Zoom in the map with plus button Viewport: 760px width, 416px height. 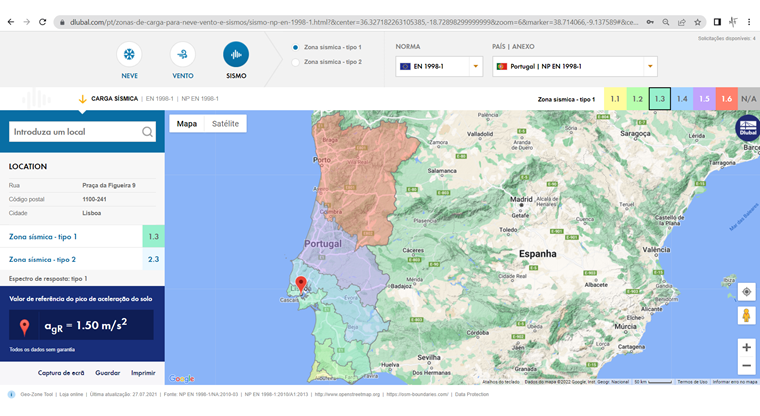(746, 347)
